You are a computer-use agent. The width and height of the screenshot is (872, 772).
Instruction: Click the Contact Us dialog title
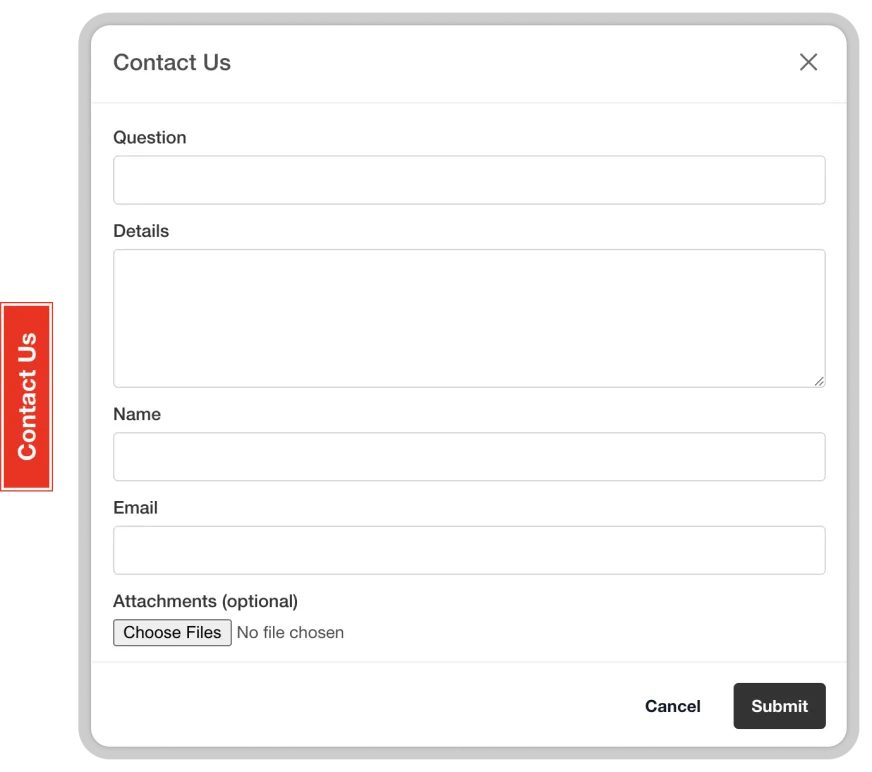(x=172, y=61)
